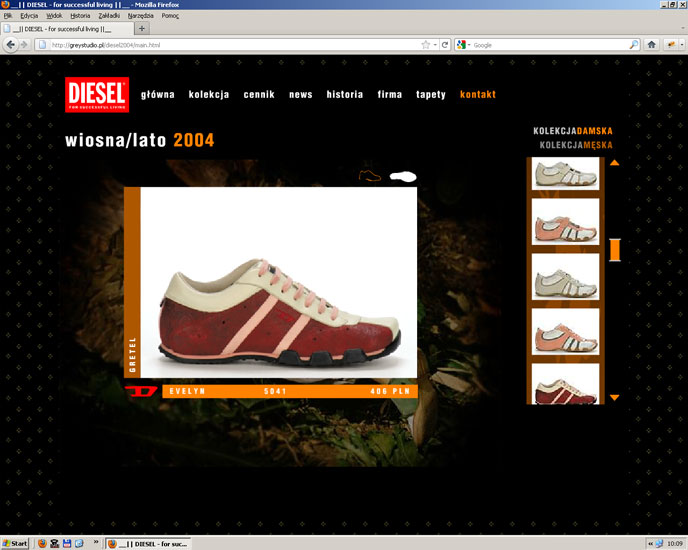Screen dimensions: 688x550
Task: Click the network tray icon
Action: click(659, 543)
